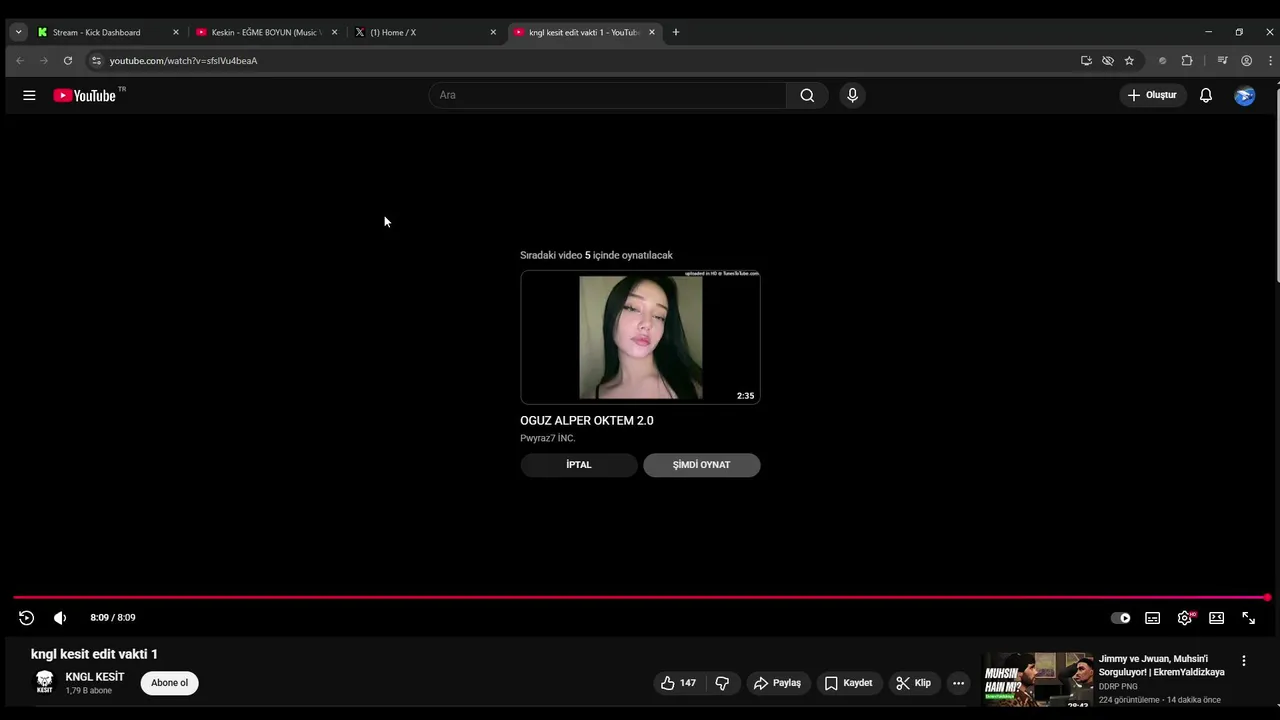This screenshot has width=1280, height=720.
Task: Open the KNGL KESİT channel avatar
Action: (x=44, y=683)
